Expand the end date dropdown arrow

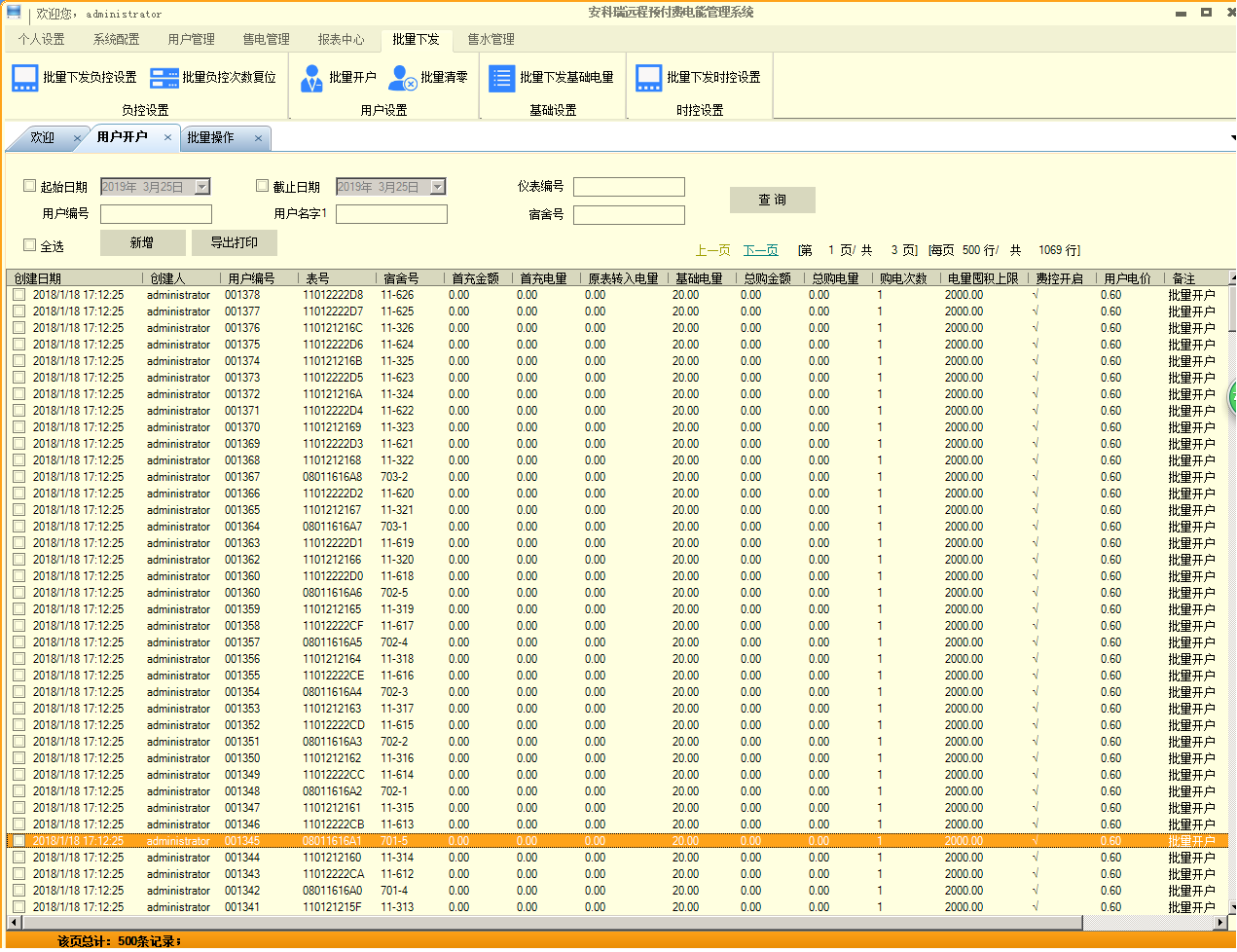click(x=438, y=187)
